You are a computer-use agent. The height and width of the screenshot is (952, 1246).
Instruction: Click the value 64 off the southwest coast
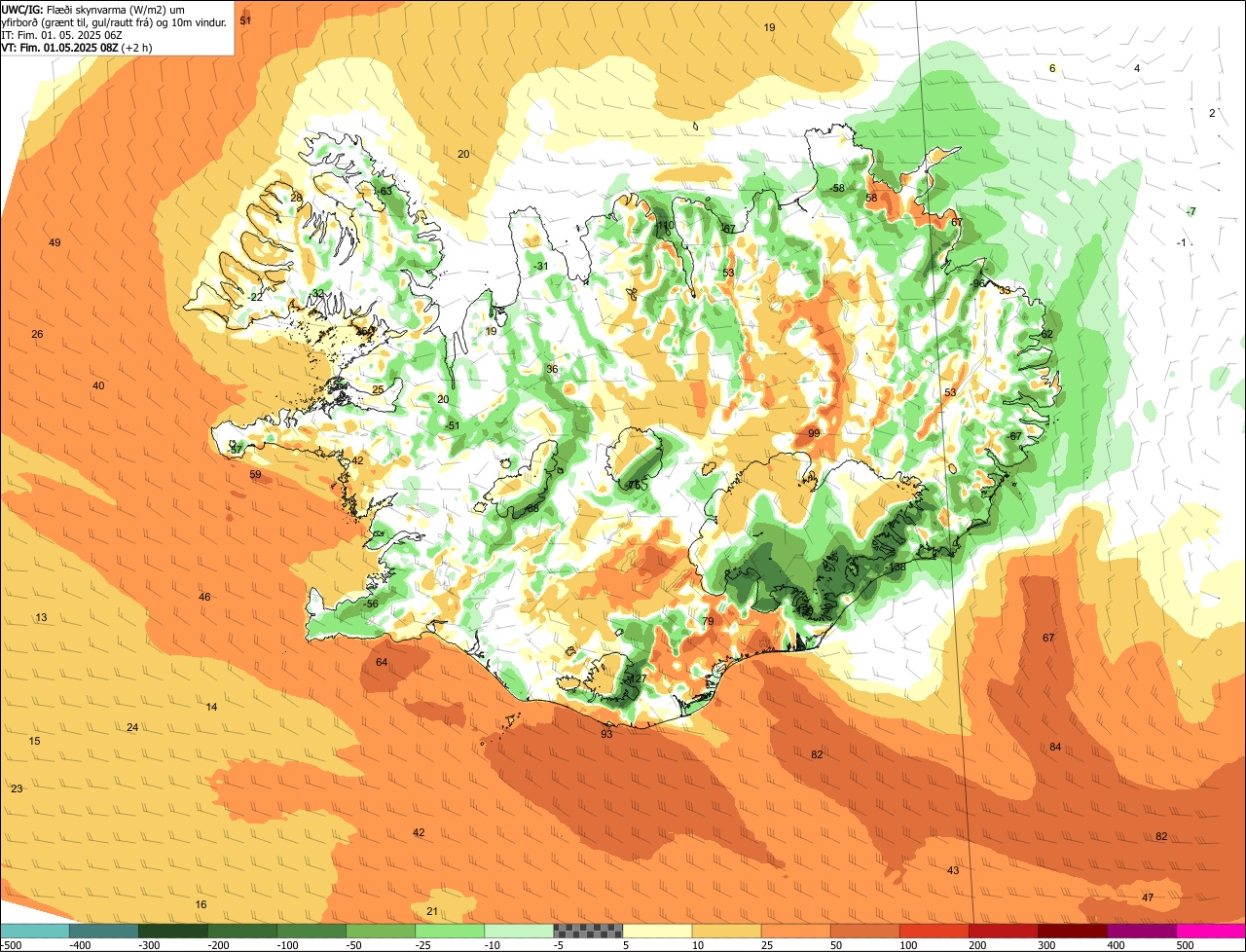pyautogui.click(x=382, y=662)
